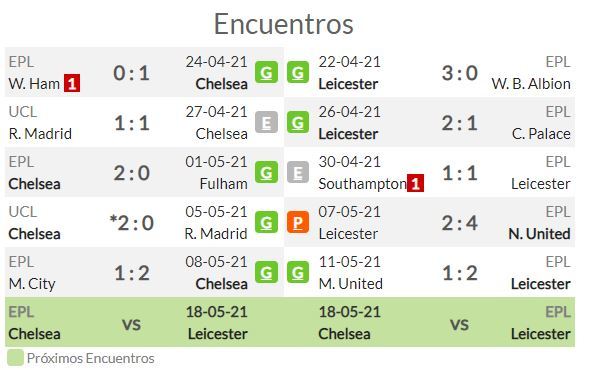Click the green G badge for 24-04-21 Chelsea
Viewport: 590px width, 370px height.
(266, 72)
